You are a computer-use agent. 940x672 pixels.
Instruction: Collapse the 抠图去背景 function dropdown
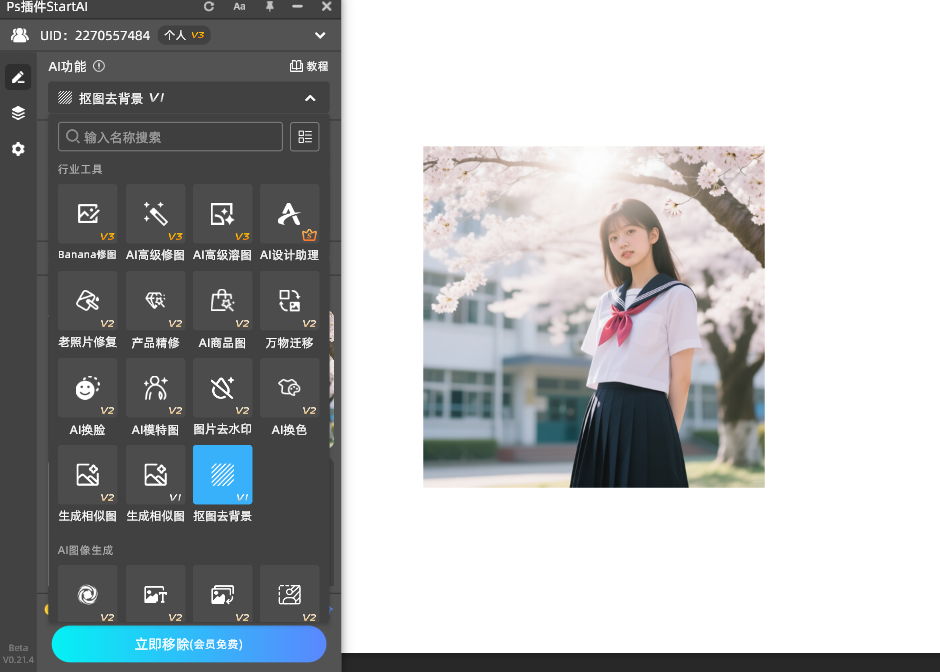click(310, 98)
